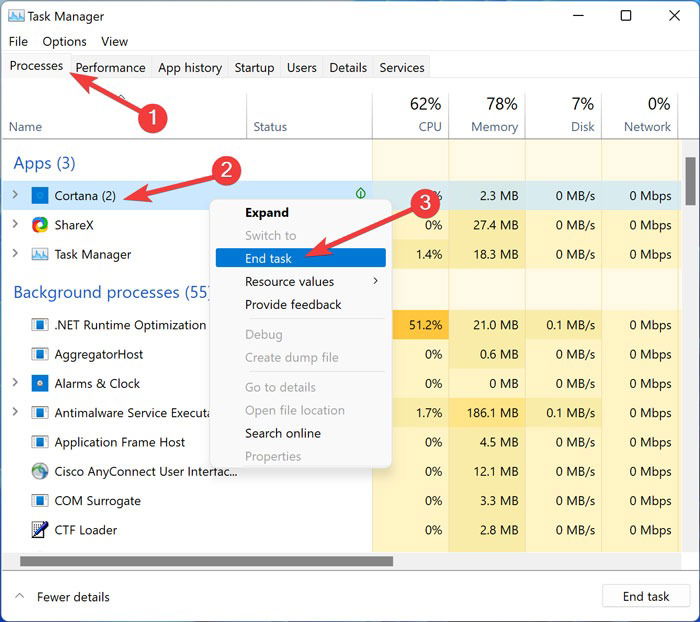Switch to the Performance tab
The image size is (700, 622).
(x=110, y=67)
